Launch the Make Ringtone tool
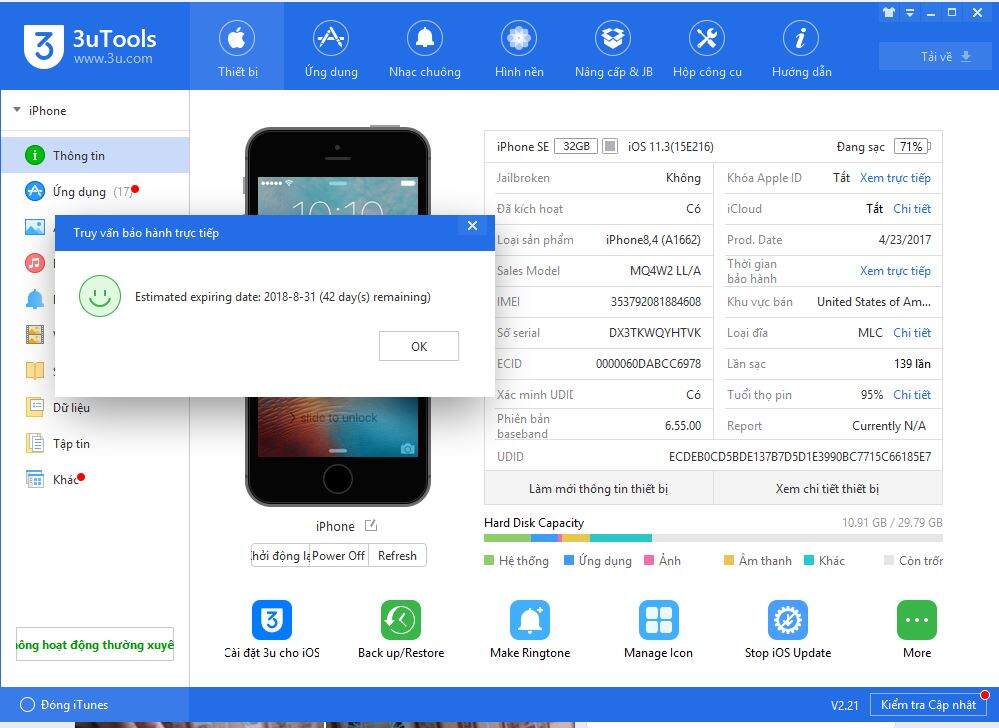The height and width of the screenshot is (728, 999). point(530,620)
